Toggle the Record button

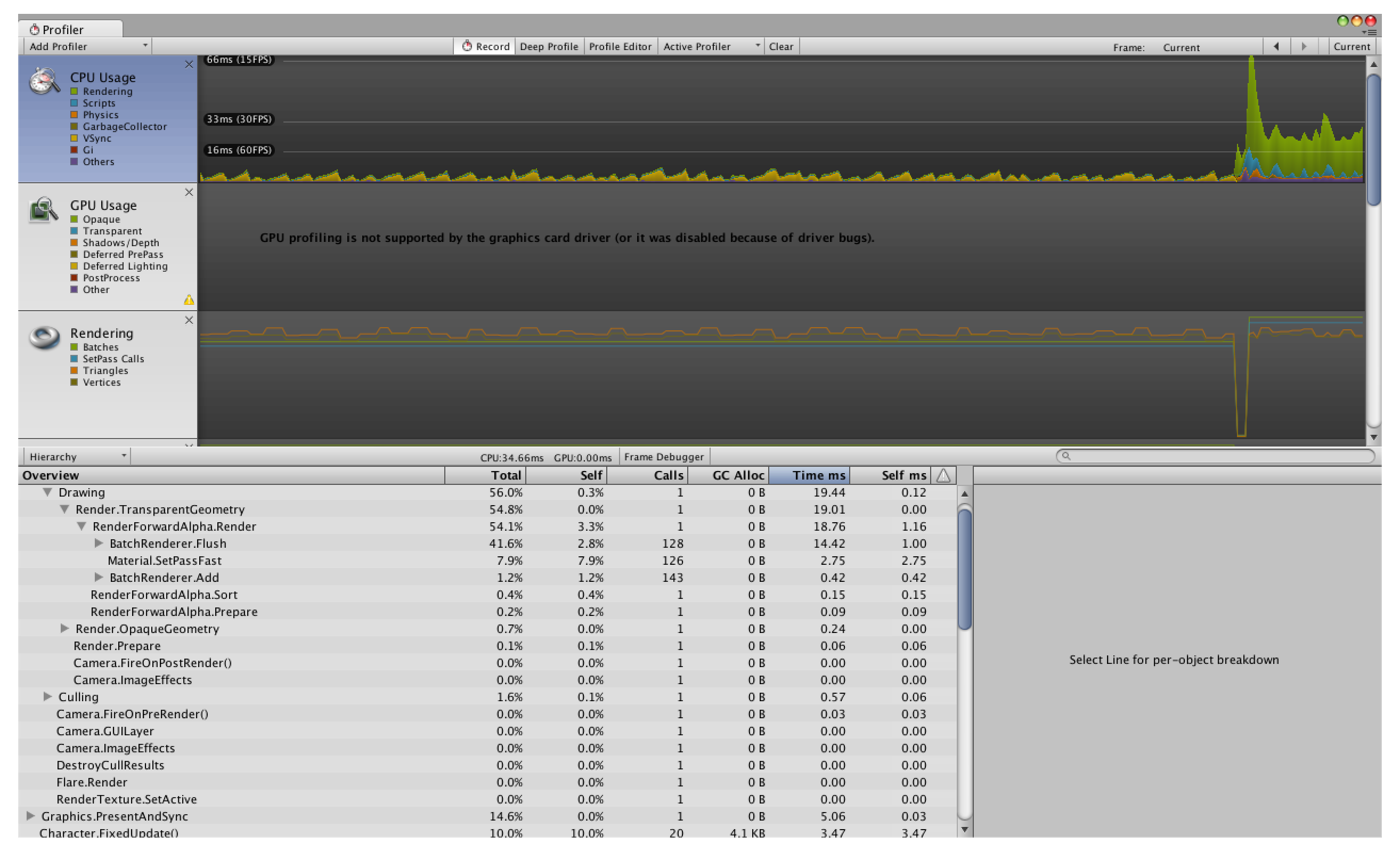pyautogui.click(x=484, y=47)
